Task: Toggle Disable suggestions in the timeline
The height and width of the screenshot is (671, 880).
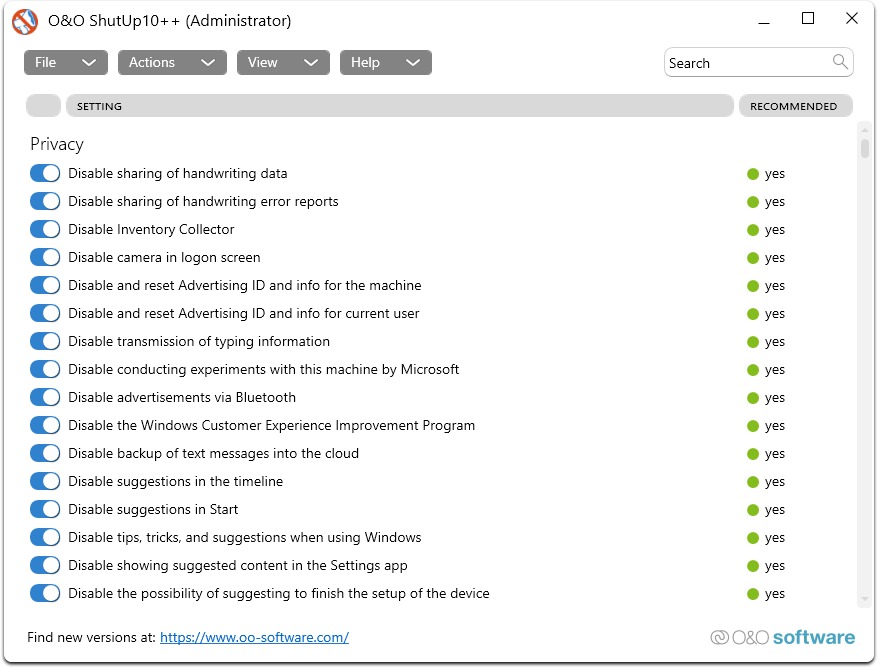Action: 45,482
